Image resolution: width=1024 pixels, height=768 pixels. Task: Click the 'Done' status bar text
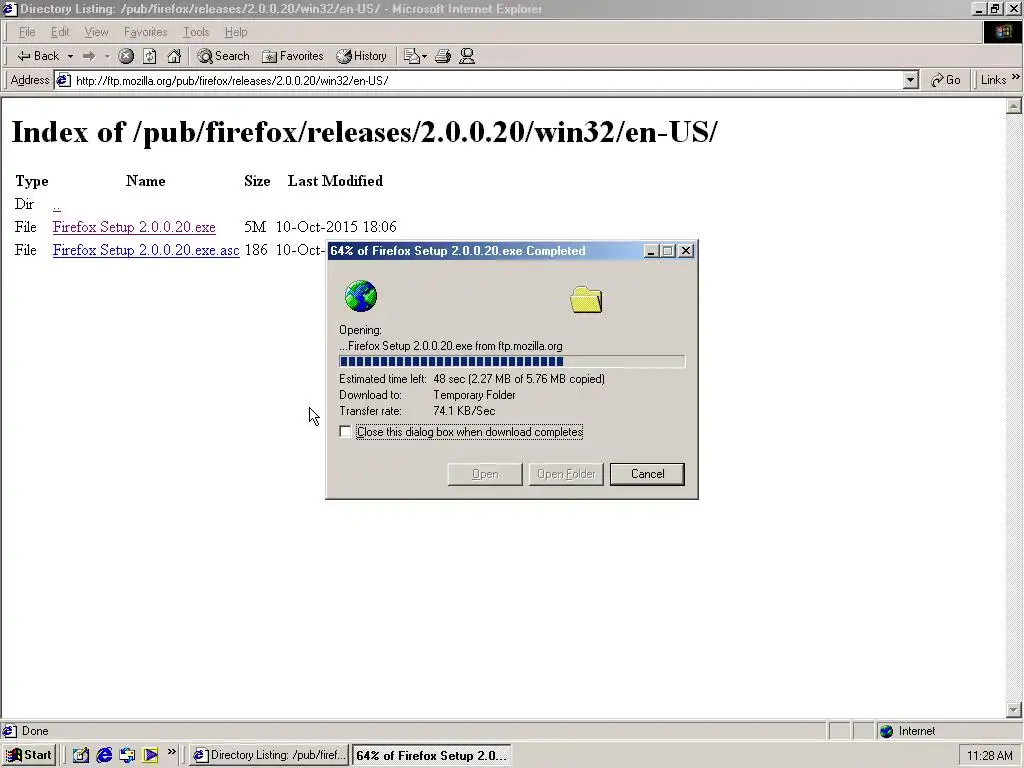(35, 731)
